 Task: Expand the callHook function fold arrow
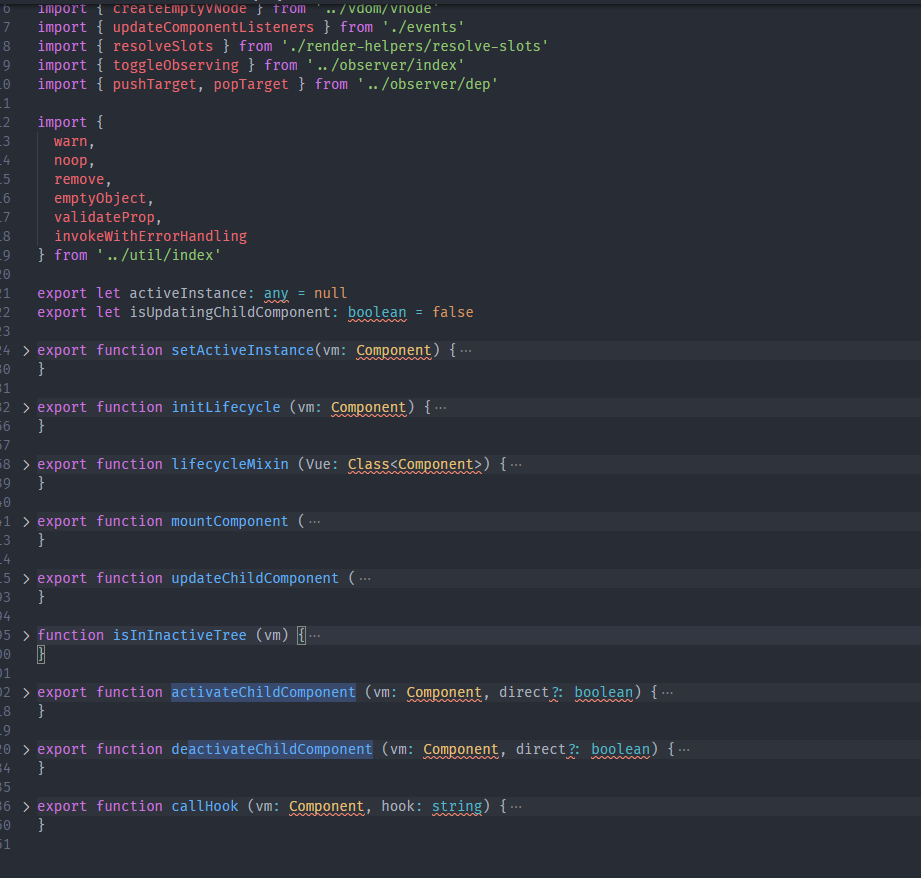coord(26,807)
